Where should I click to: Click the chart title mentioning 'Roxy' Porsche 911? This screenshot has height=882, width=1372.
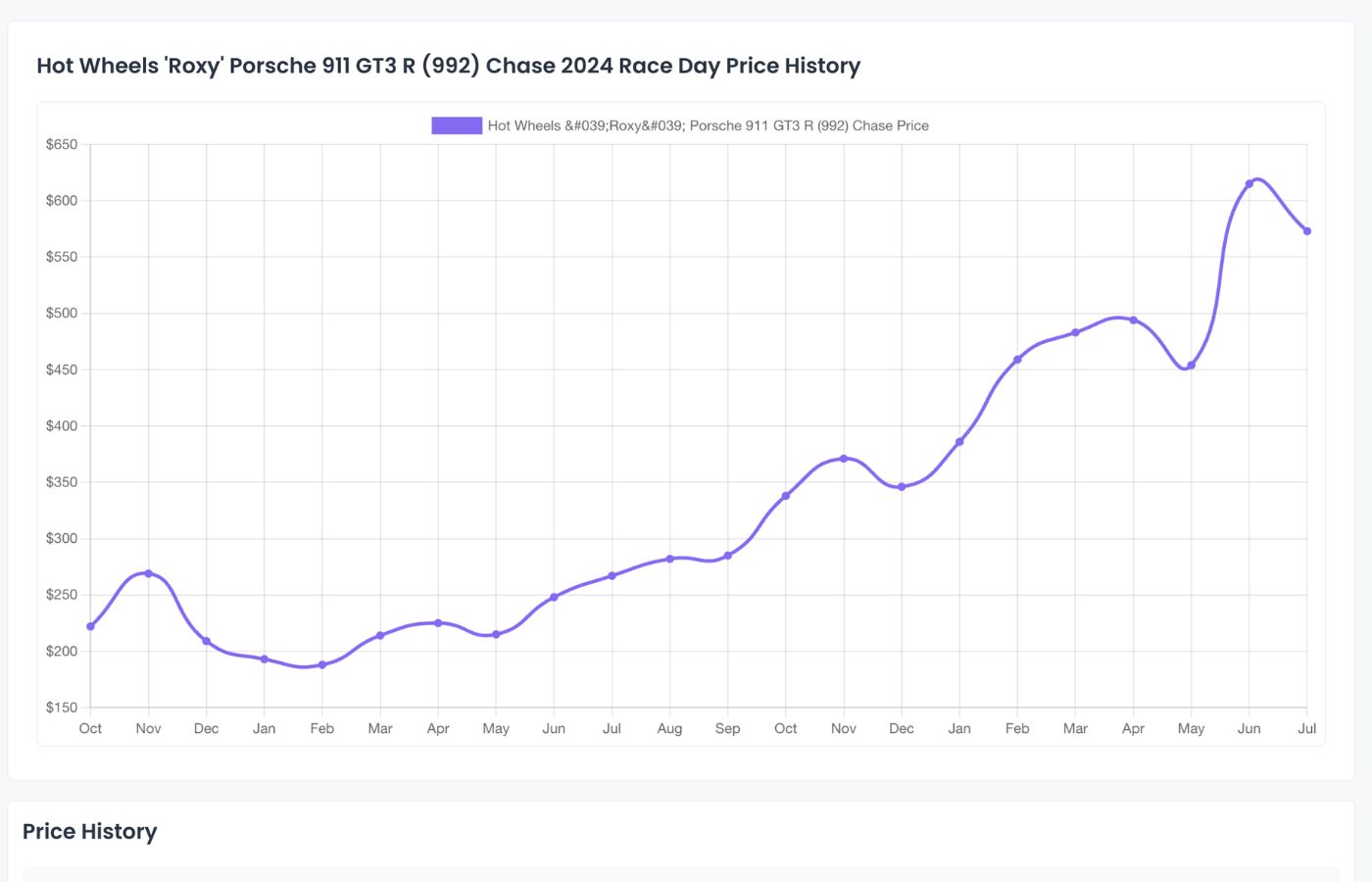(x=449, y=66)
